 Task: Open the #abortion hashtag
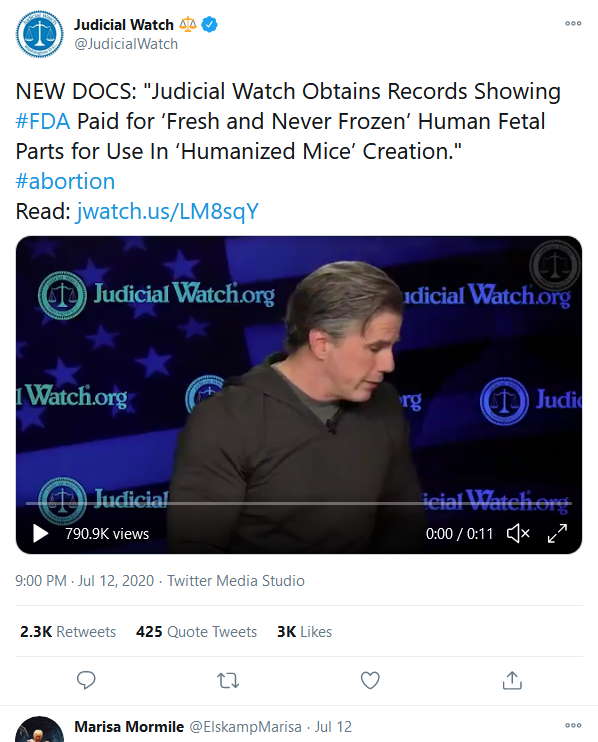coord(65,181)
